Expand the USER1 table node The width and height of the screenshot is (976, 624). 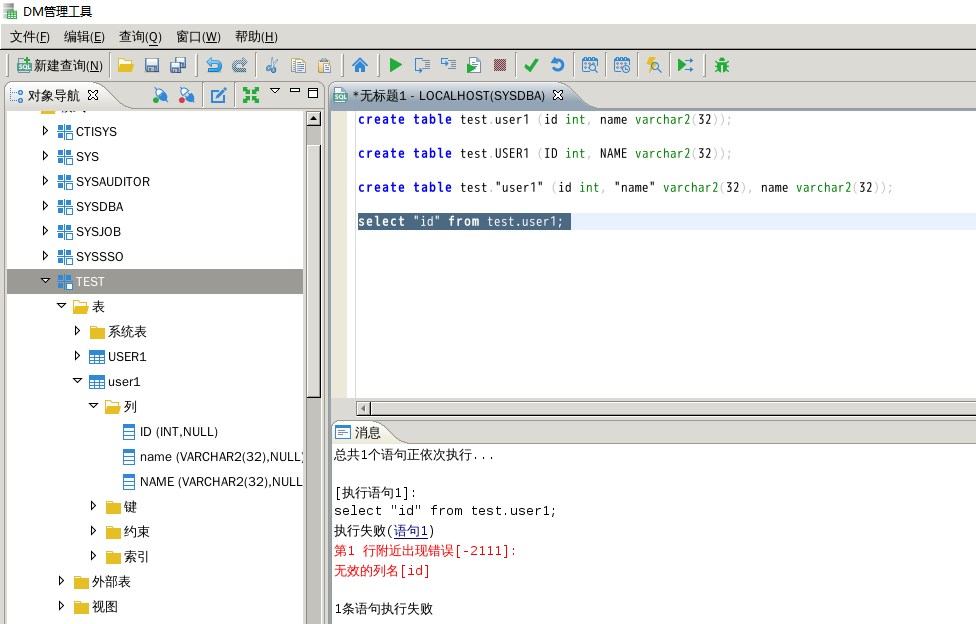point(77,356)
